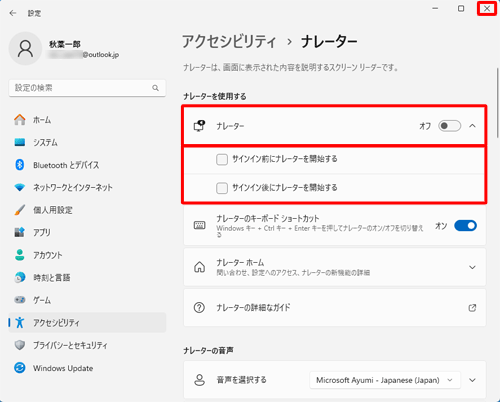Click the アカウント person icon
The width and height of the screenshot is (500, 402).
pos(20,255)
